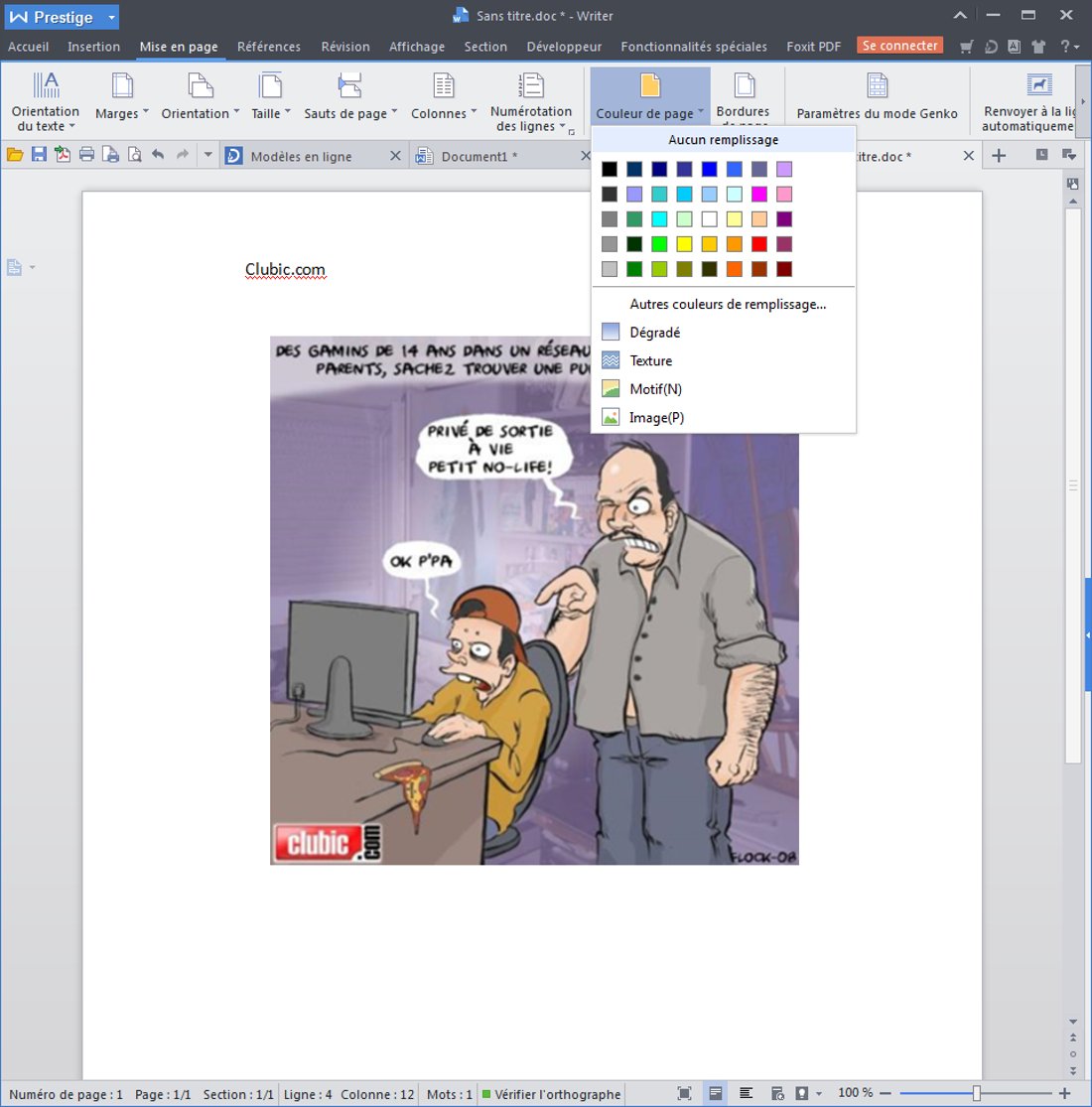
Task: Click the Undo arrow icon
Action: (x=158, y=155)
